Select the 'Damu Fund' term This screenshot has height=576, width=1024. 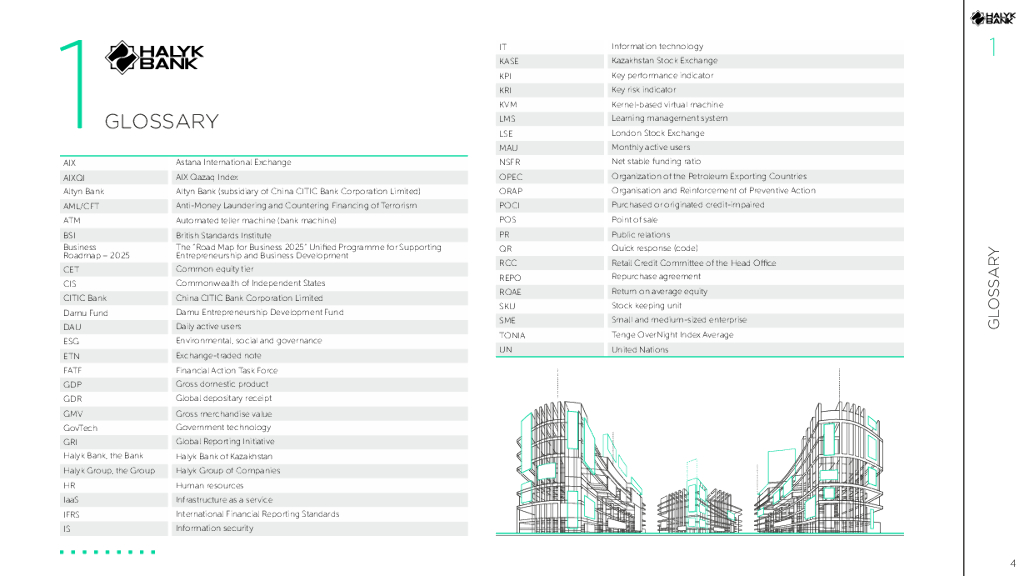[86, 313]
